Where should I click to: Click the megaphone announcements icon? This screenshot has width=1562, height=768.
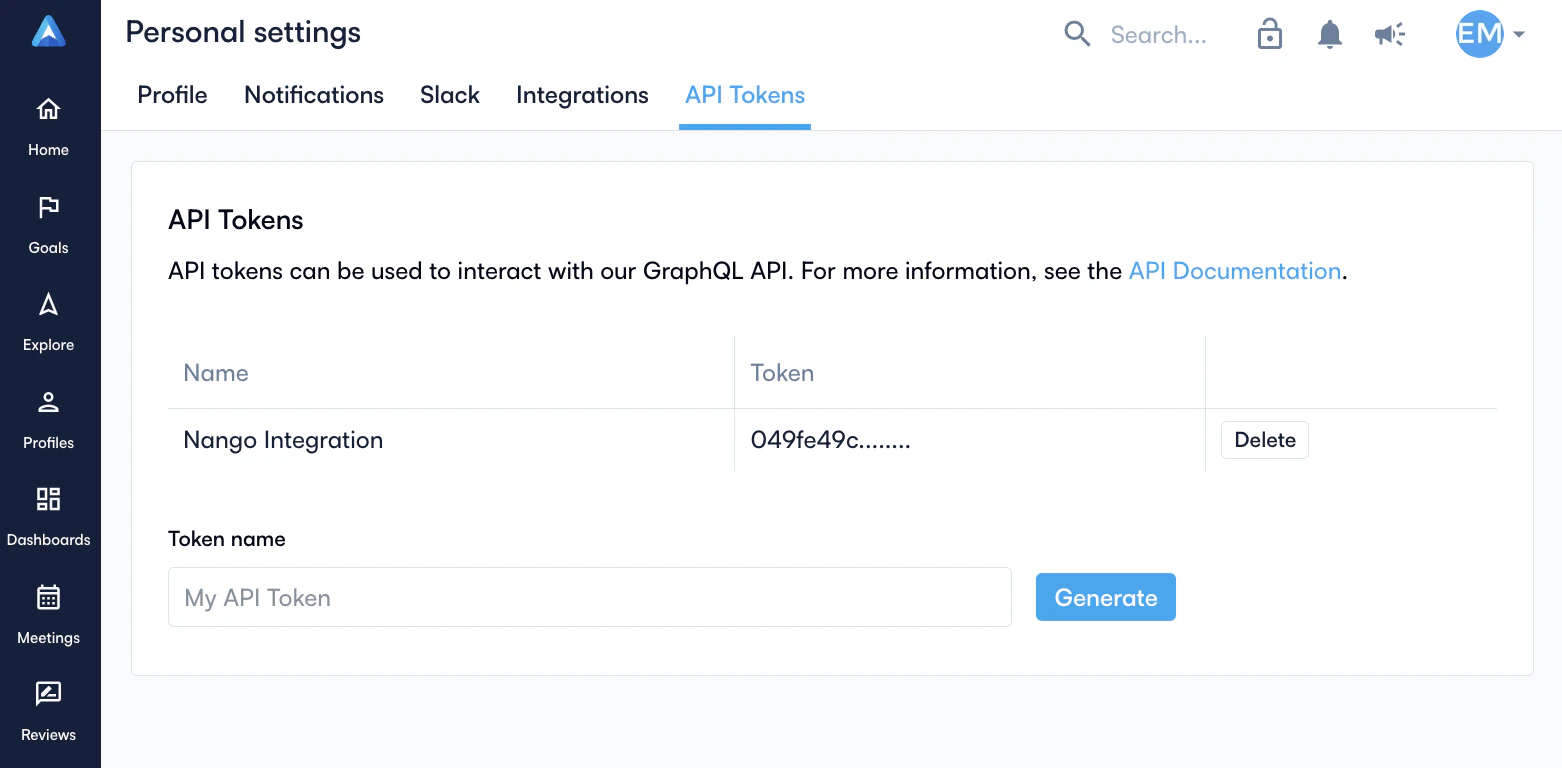tap(1389, 35)
